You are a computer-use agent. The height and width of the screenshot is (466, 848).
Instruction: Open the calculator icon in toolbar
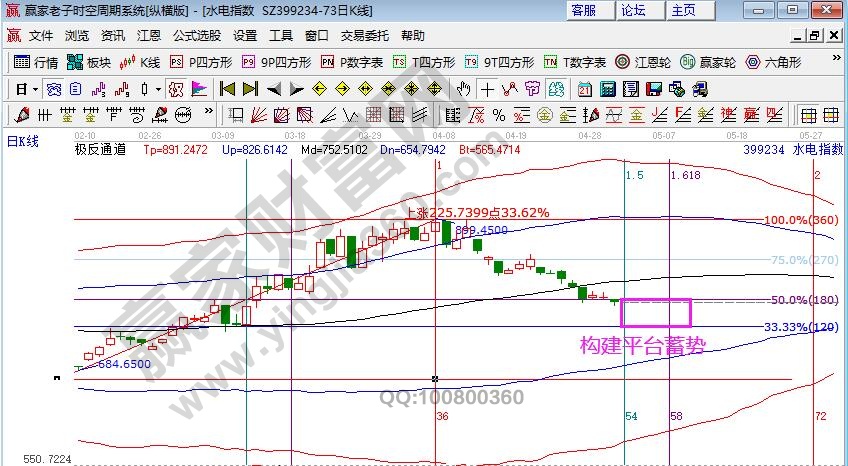(607, 88)
